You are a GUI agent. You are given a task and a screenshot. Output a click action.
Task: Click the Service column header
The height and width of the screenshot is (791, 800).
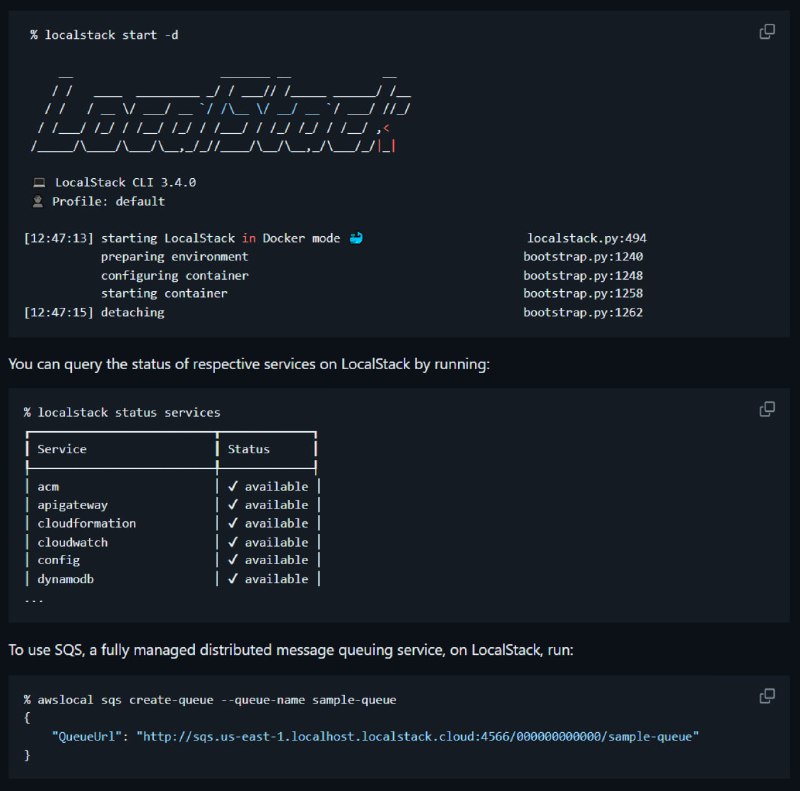click(62, 449)
